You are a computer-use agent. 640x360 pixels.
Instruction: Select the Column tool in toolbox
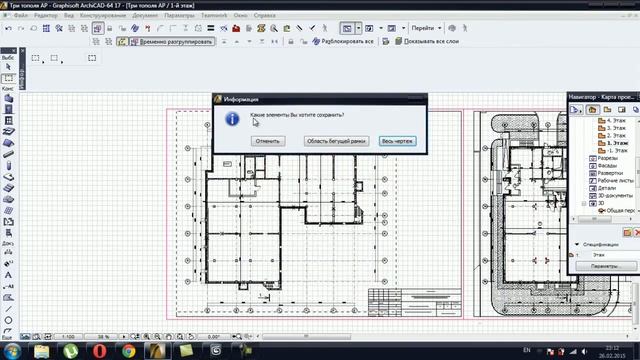(x=8, y=166)
